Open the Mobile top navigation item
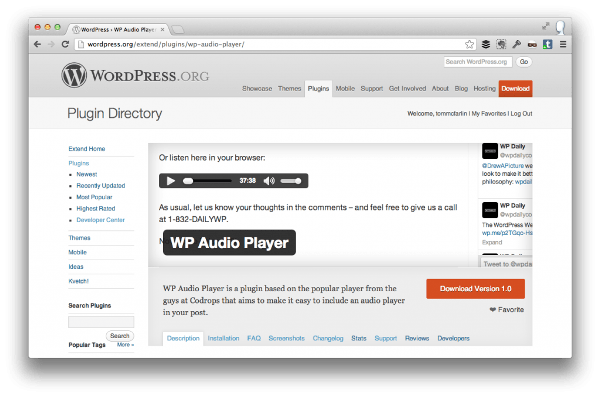 (345, 89)
